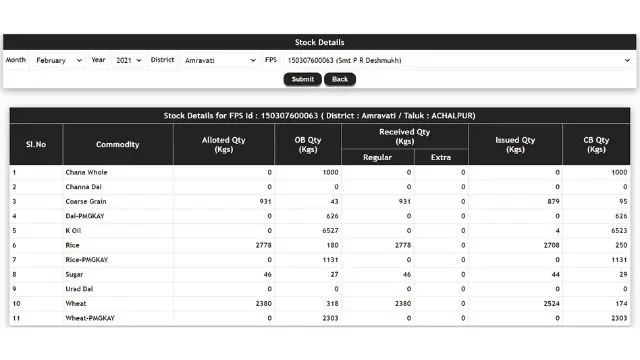Select the Rice commodity cell
Image resolution: width=640 pixels, height=360 pixels.
118,245
